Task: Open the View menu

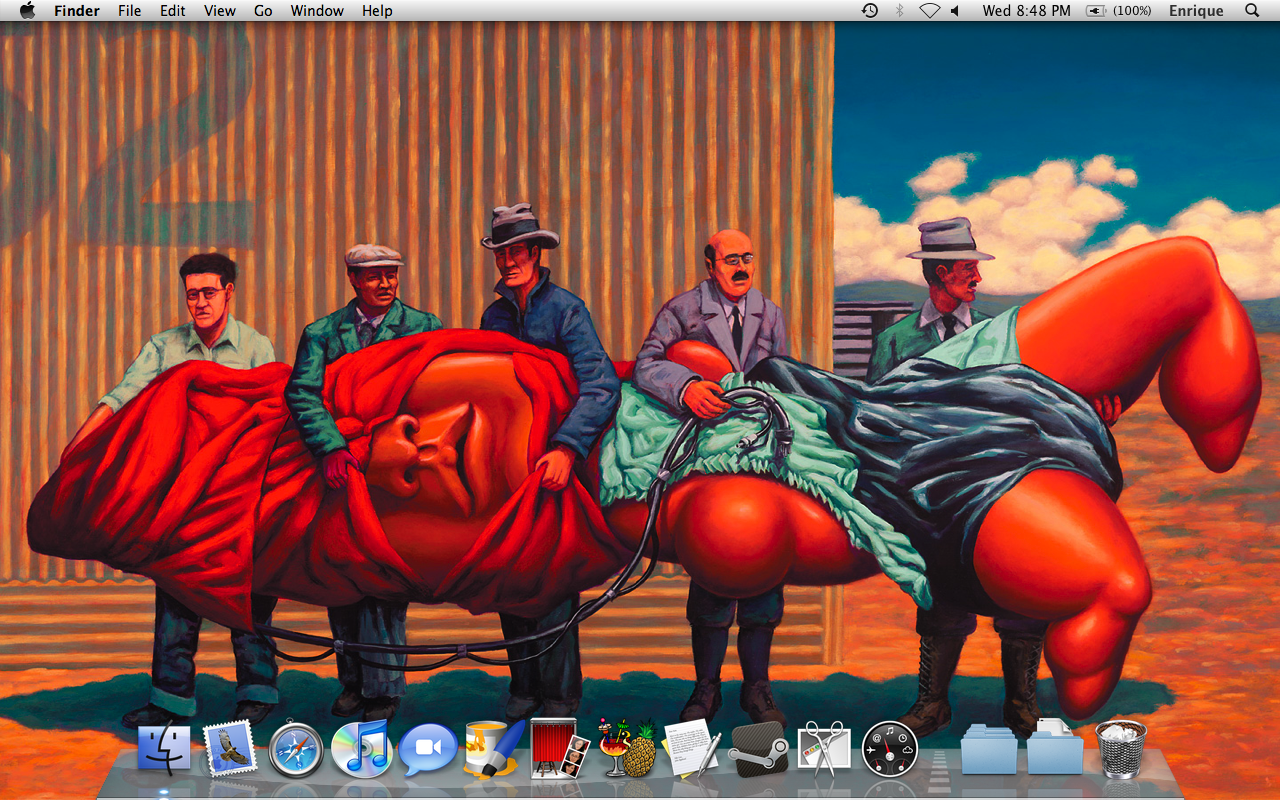Action: (x=220, y=10)
